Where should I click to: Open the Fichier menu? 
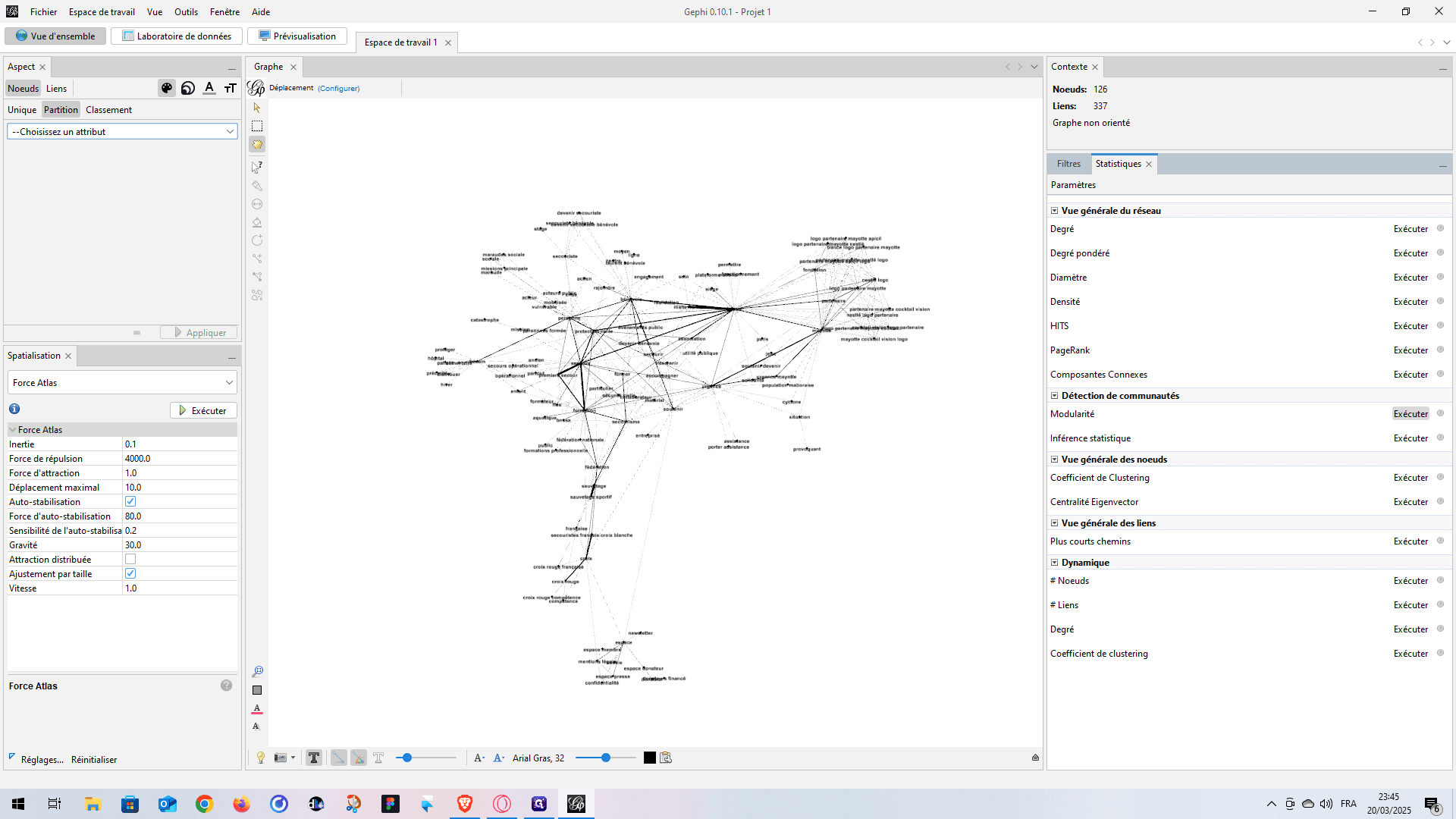43,11
